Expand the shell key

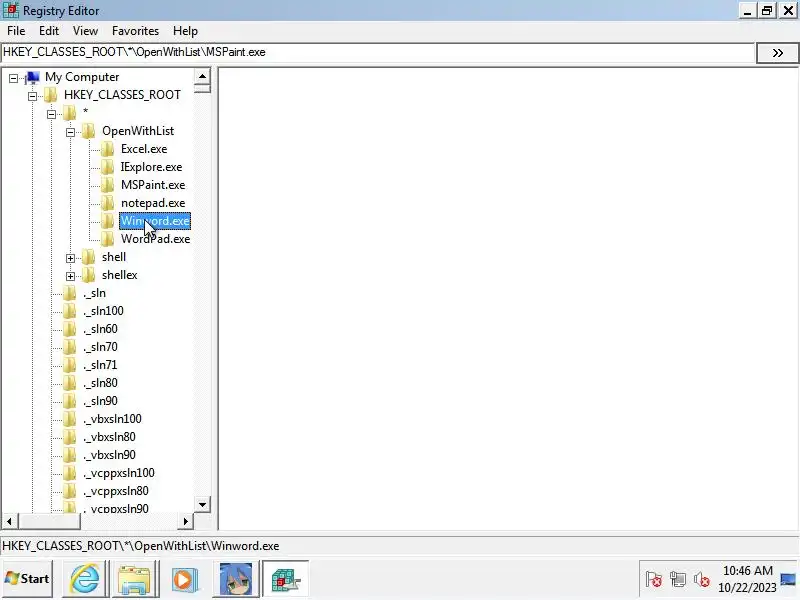pos(70,258)
